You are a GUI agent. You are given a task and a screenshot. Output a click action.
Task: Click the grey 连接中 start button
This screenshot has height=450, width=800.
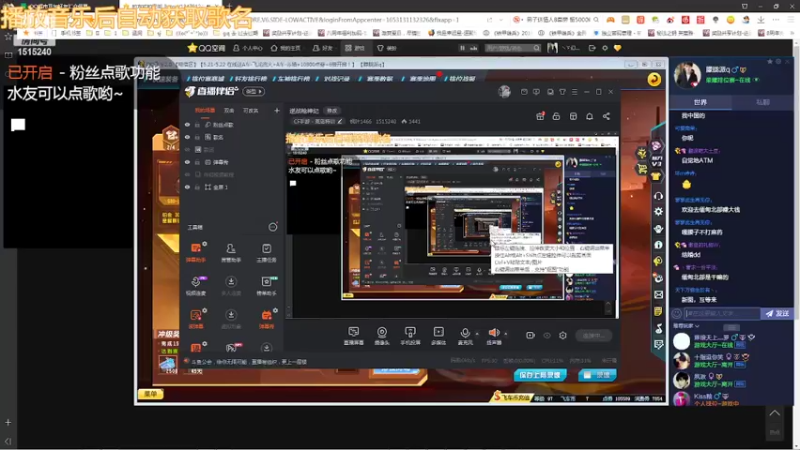(x=593, y=336)
